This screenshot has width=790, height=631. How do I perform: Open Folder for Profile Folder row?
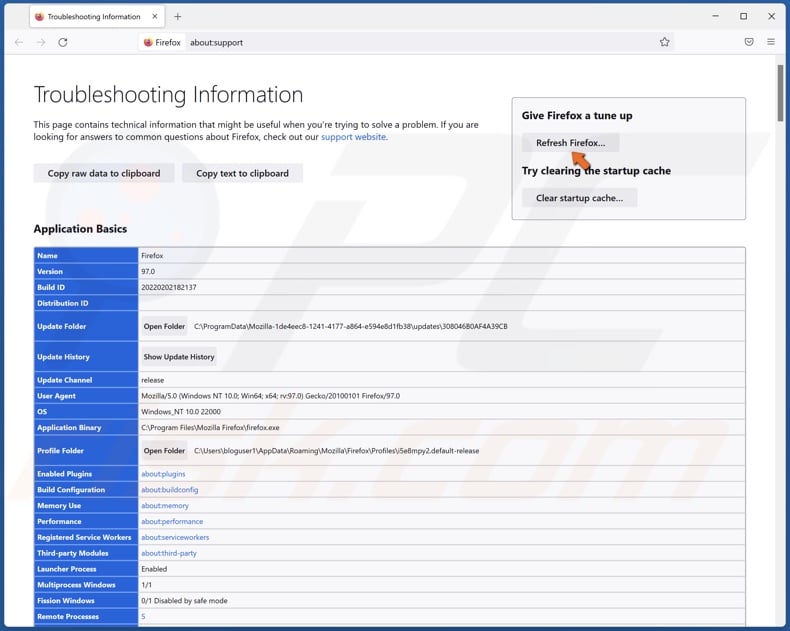(x=164, y=451)
